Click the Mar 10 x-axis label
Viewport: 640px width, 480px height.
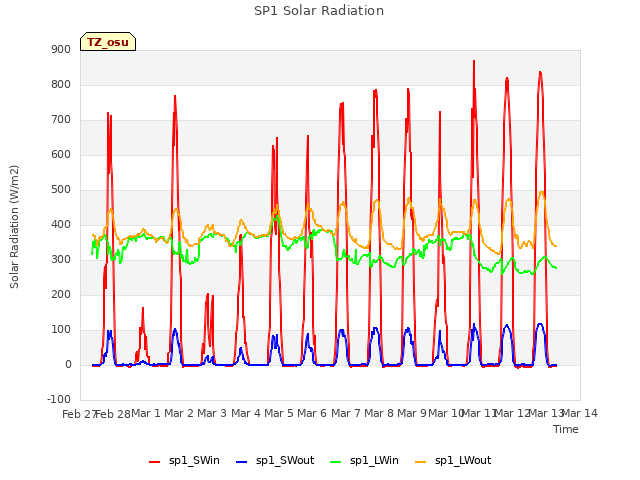tap(446, 413)
